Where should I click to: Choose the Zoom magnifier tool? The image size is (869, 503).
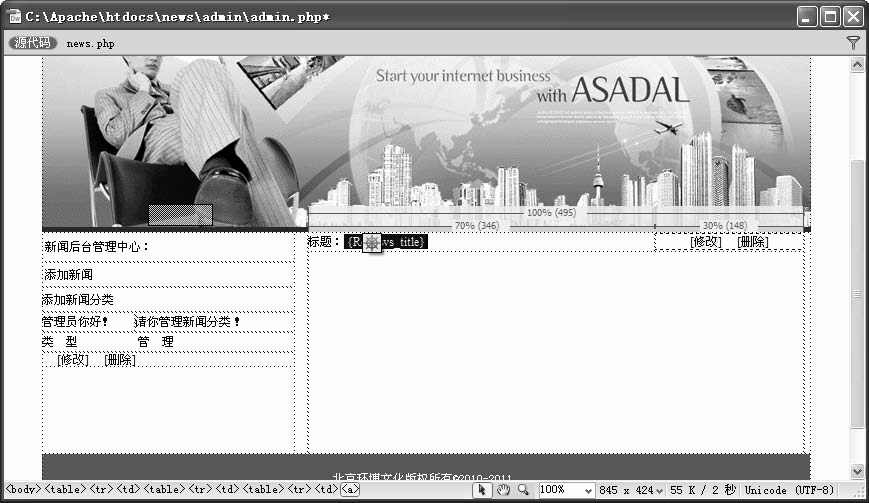click(x=523, y=490)
